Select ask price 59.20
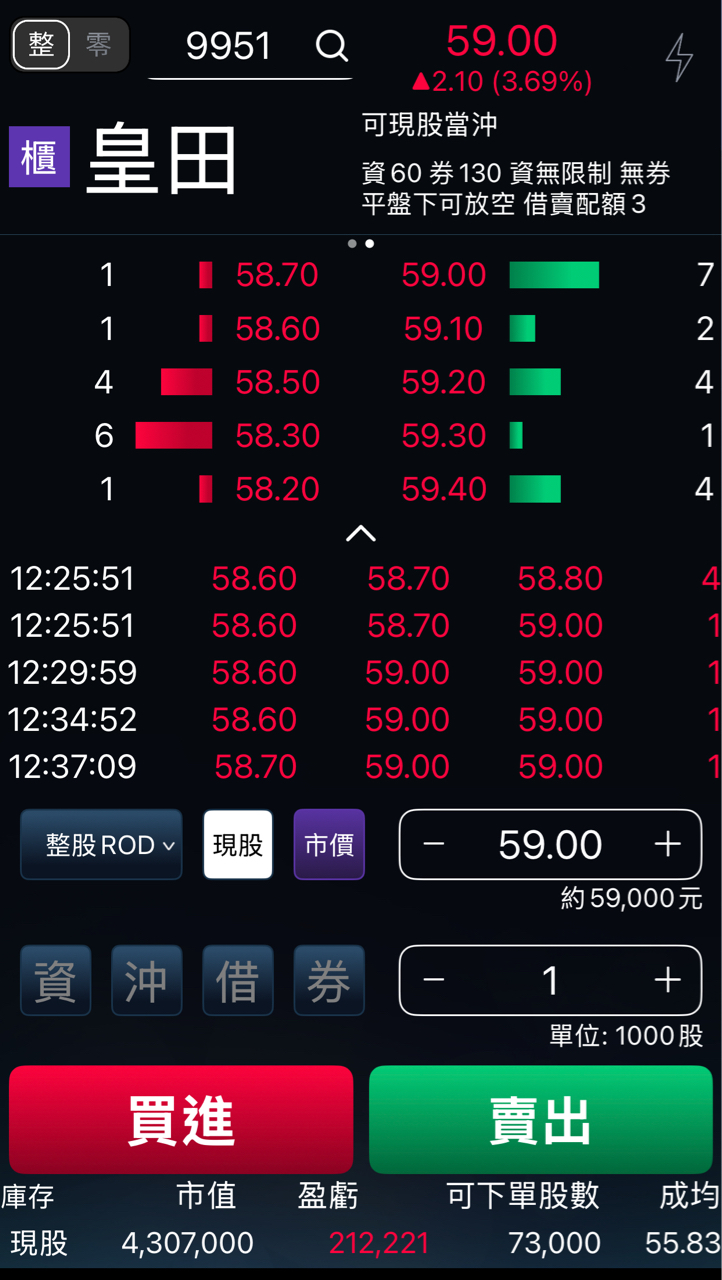 [x=443, y=382]
